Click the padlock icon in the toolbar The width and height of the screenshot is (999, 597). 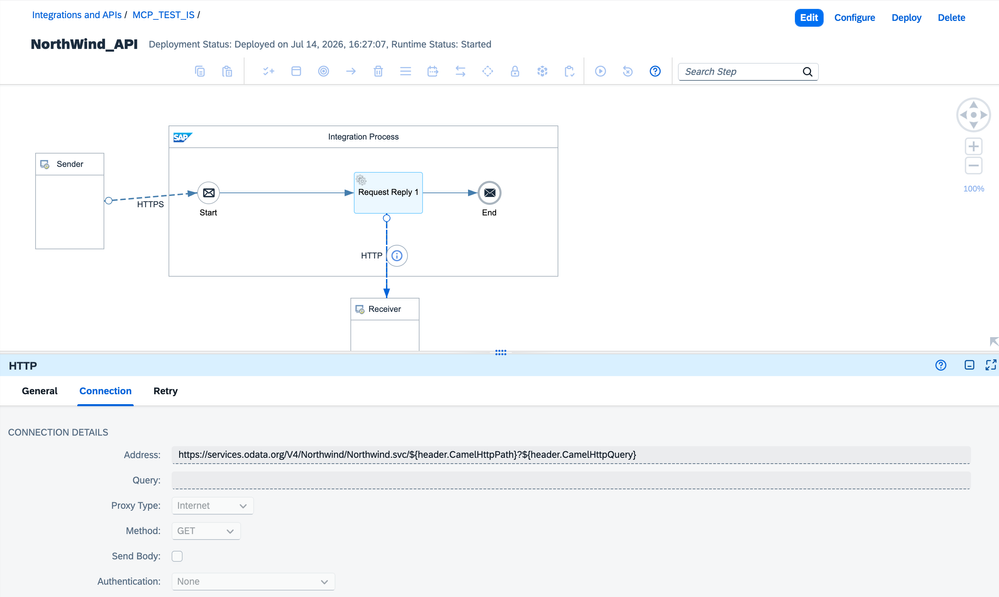coord(515,71)
